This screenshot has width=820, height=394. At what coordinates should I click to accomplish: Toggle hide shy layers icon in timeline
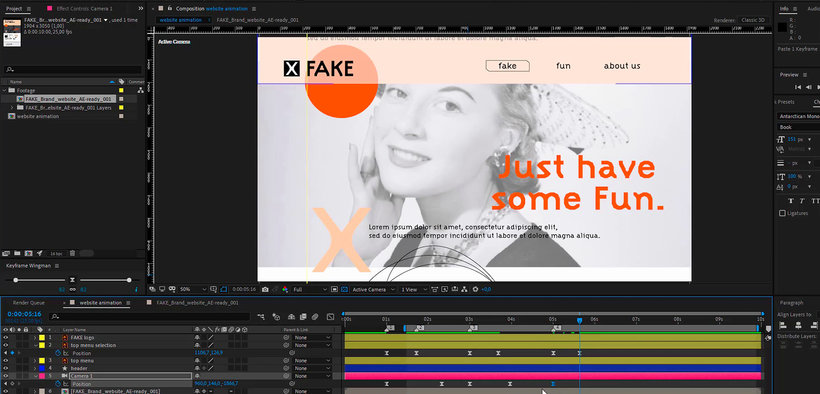point(291,317)
